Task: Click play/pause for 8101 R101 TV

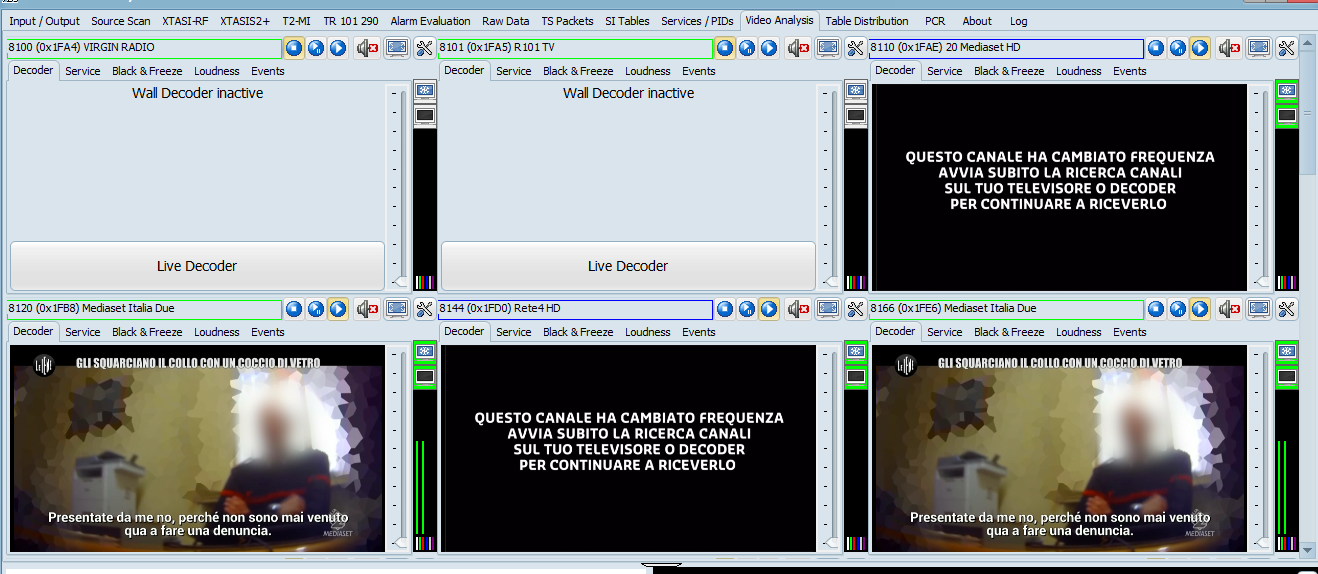Action: [747, 47]
